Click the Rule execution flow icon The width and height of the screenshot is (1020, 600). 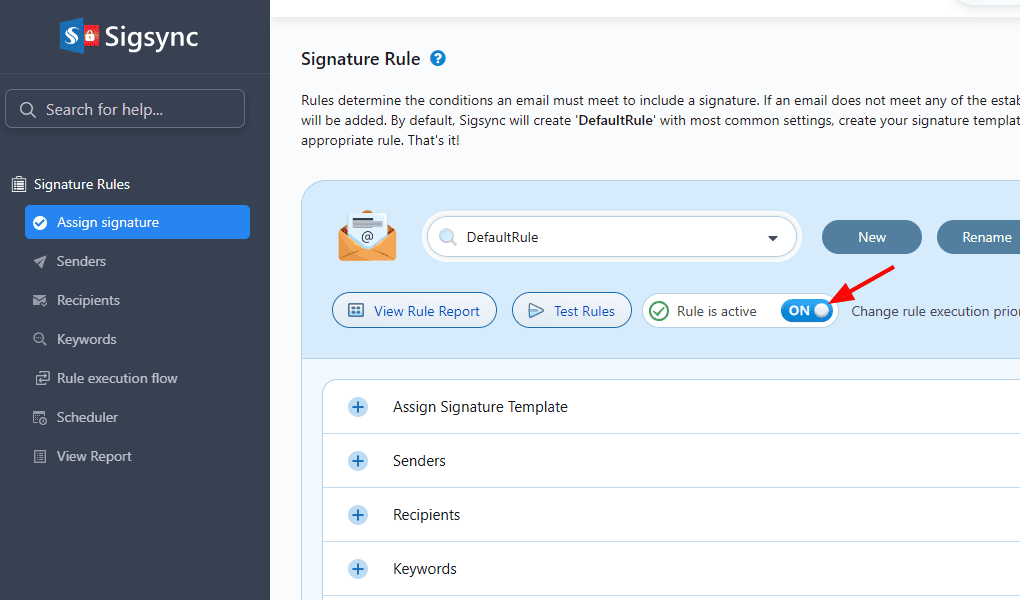coord(42,379)
